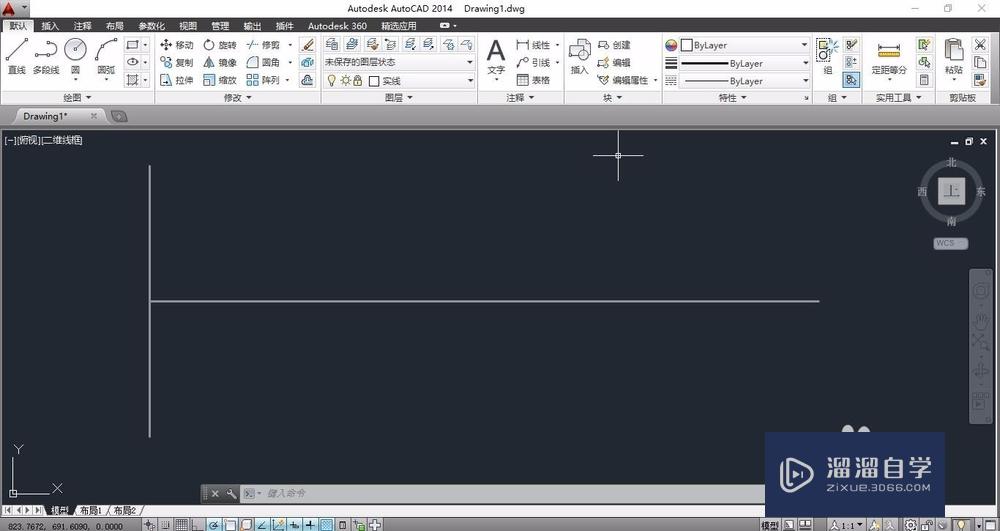Screen dimensions: 1000x531
Task: Open the current layer dropdown (实线)
Action: [x=399, y=81]
